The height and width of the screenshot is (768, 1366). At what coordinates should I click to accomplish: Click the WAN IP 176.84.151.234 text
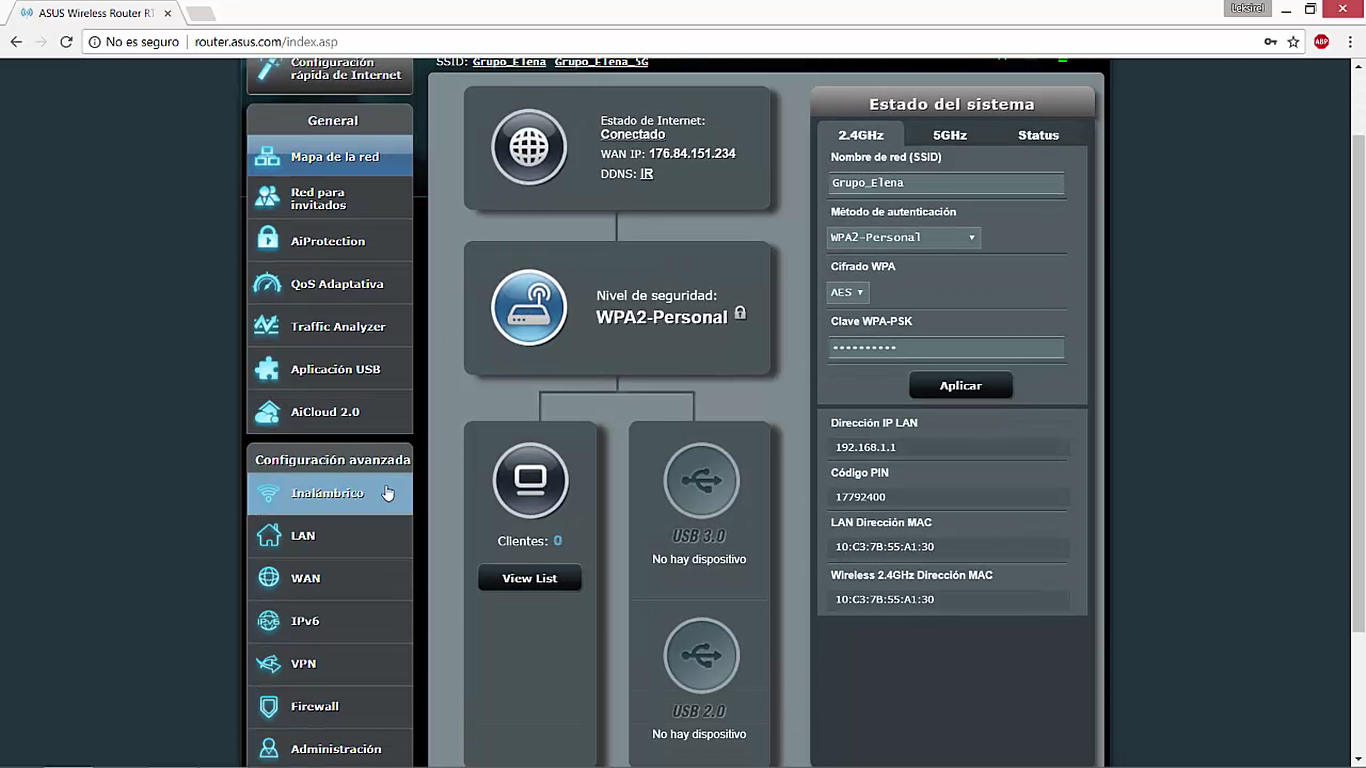point(692,154)
